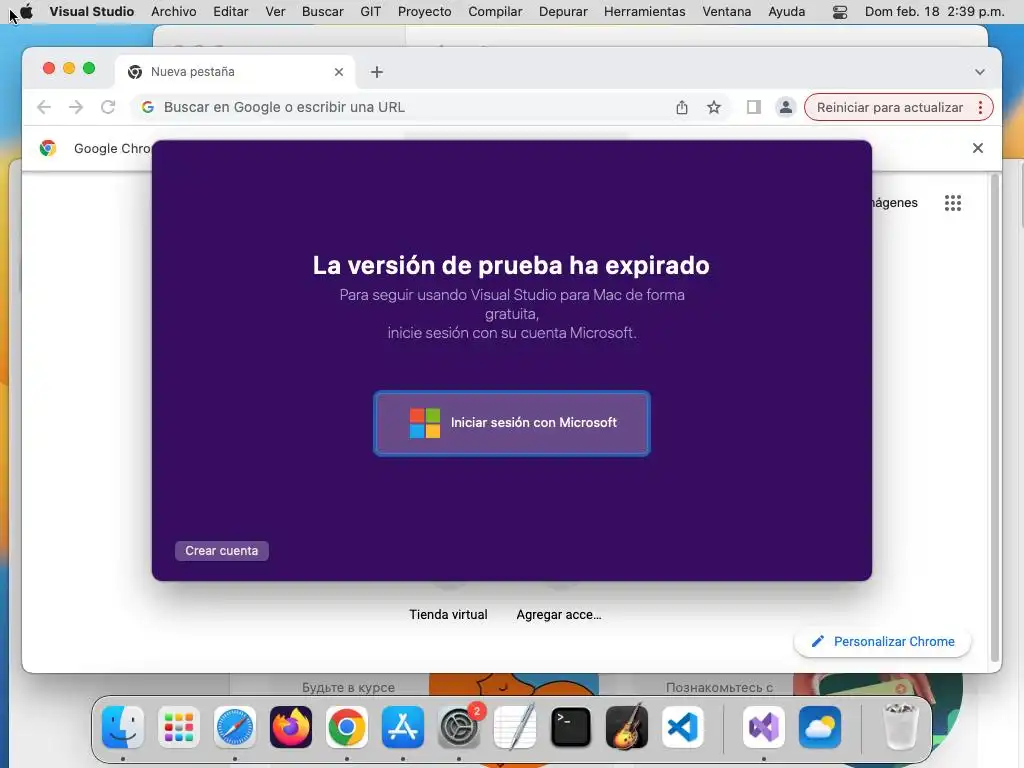Reload the Chrome page
The height and width of the screenshot is (768, 1024).
[x=108, y=107]
